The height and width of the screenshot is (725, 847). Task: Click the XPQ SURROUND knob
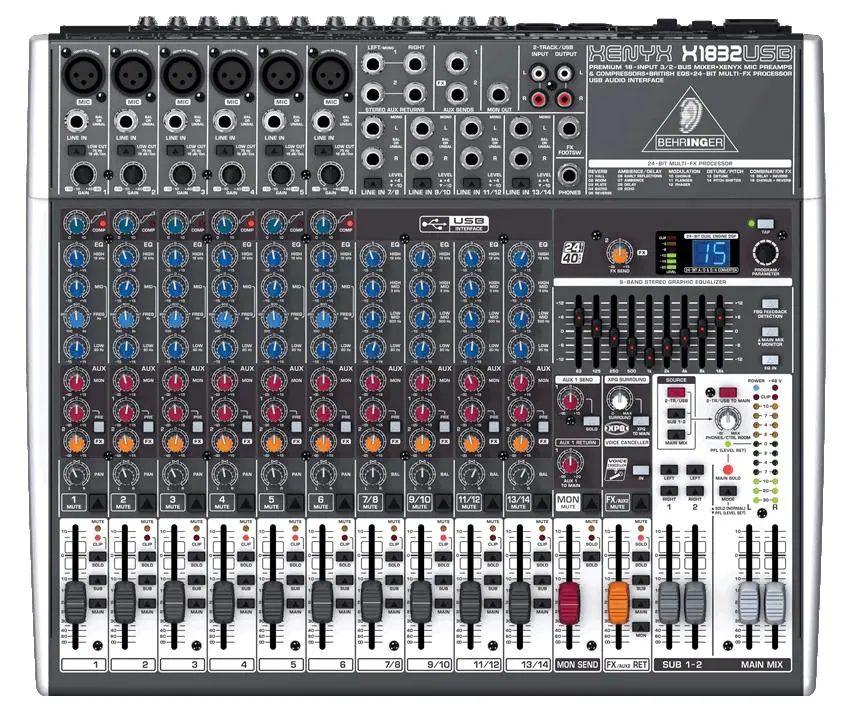click(619, 400)
